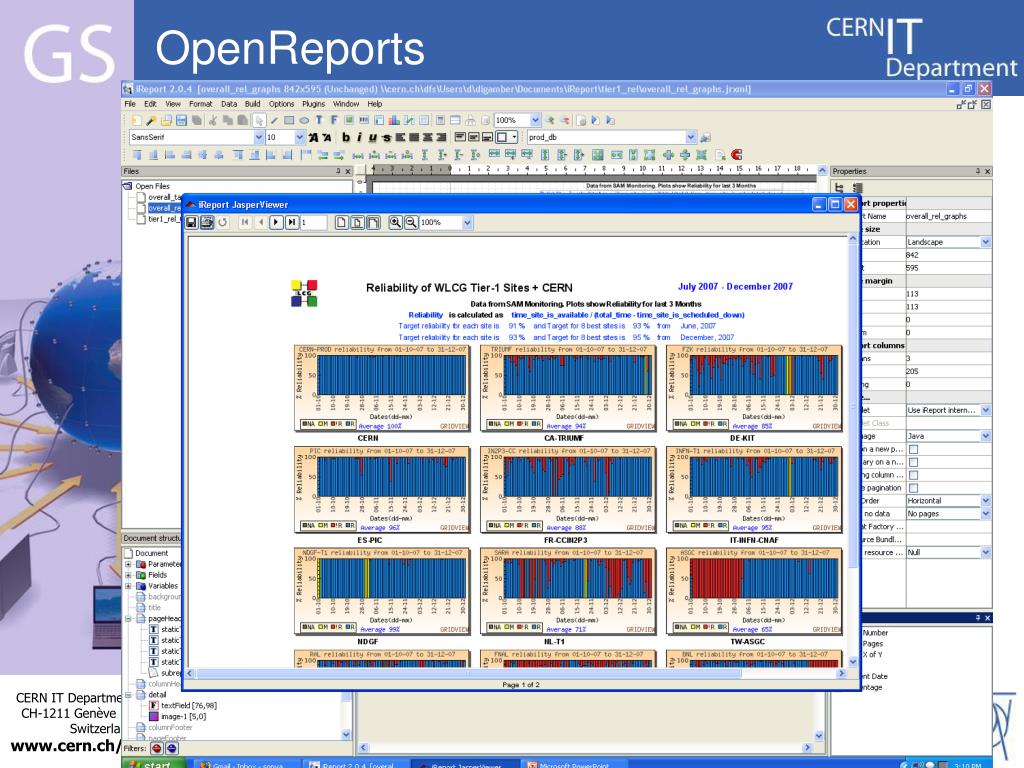Screen dimensions: 1024x768
Task: Show actual size page in JasperViewer
Action: 342,223
